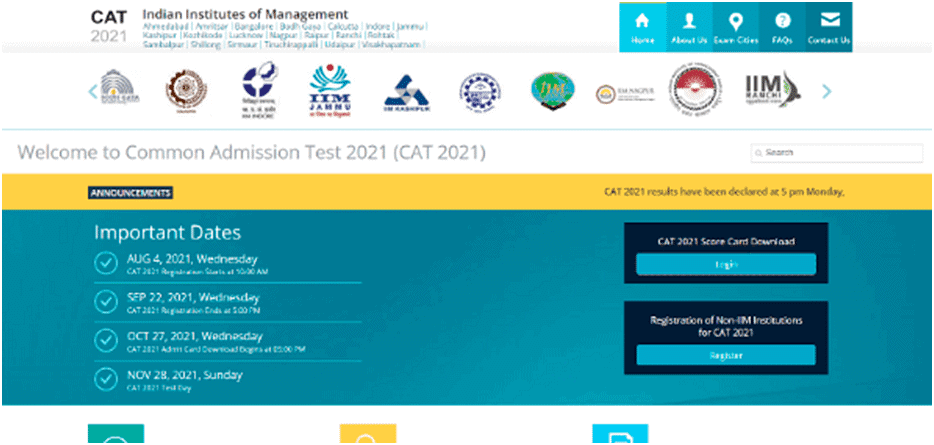Click the search magnifier icon
Image resolution: width=934 pixels, height=445 pixels.
tap(759, 153)
